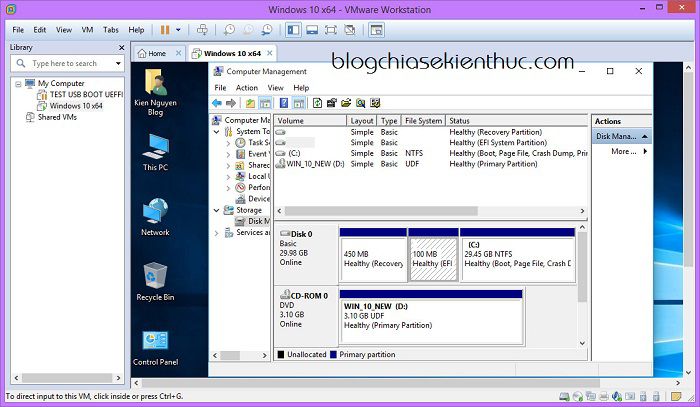Close the Home tab
Image resolution: width=700 pixels, height=407 pixels.
pos(178,53)
